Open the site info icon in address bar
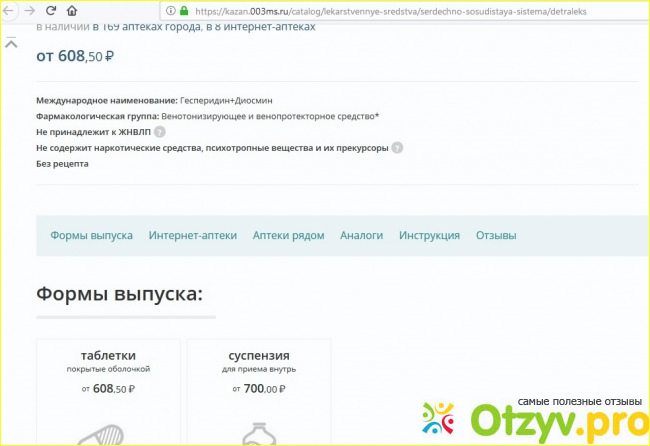 [168, 11]
